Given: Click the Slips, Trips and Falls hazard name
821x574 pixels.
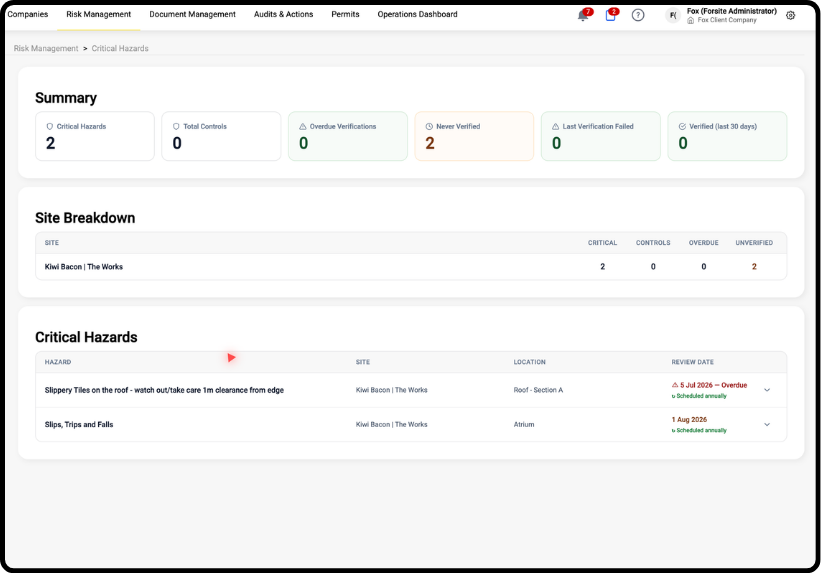Looking at the screenshot, I should tap(79, 424).
